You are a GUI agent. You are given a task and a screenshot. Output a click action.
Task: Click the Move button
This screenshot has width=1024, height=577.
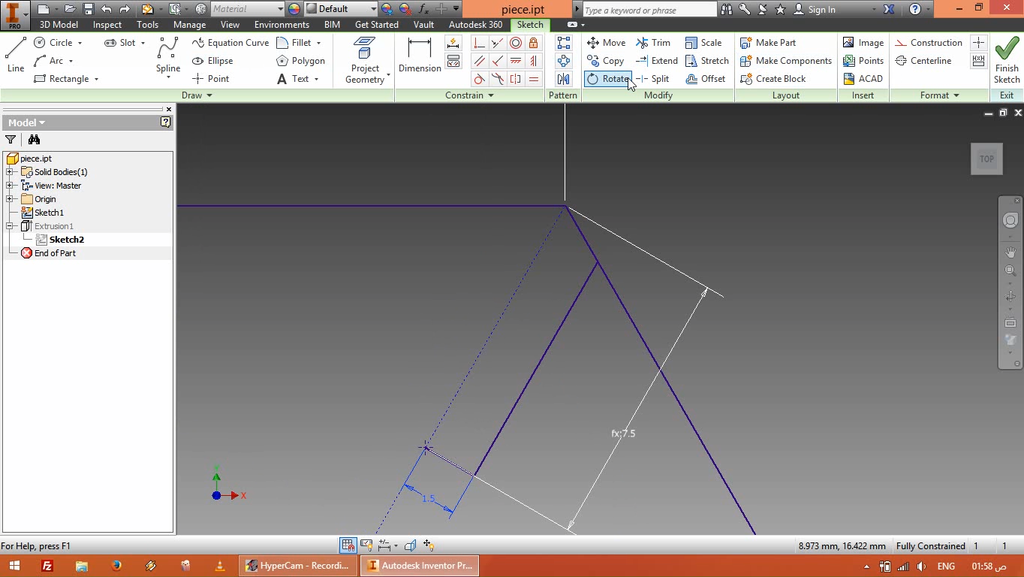(606, 42)
